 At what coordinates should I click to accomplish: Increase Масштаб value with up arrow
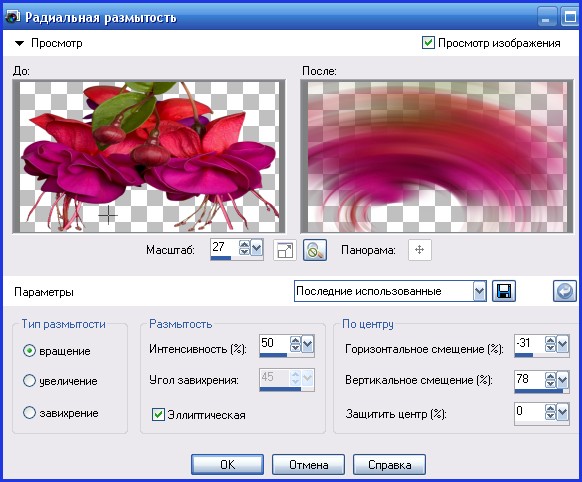click(x=244, y=245)
